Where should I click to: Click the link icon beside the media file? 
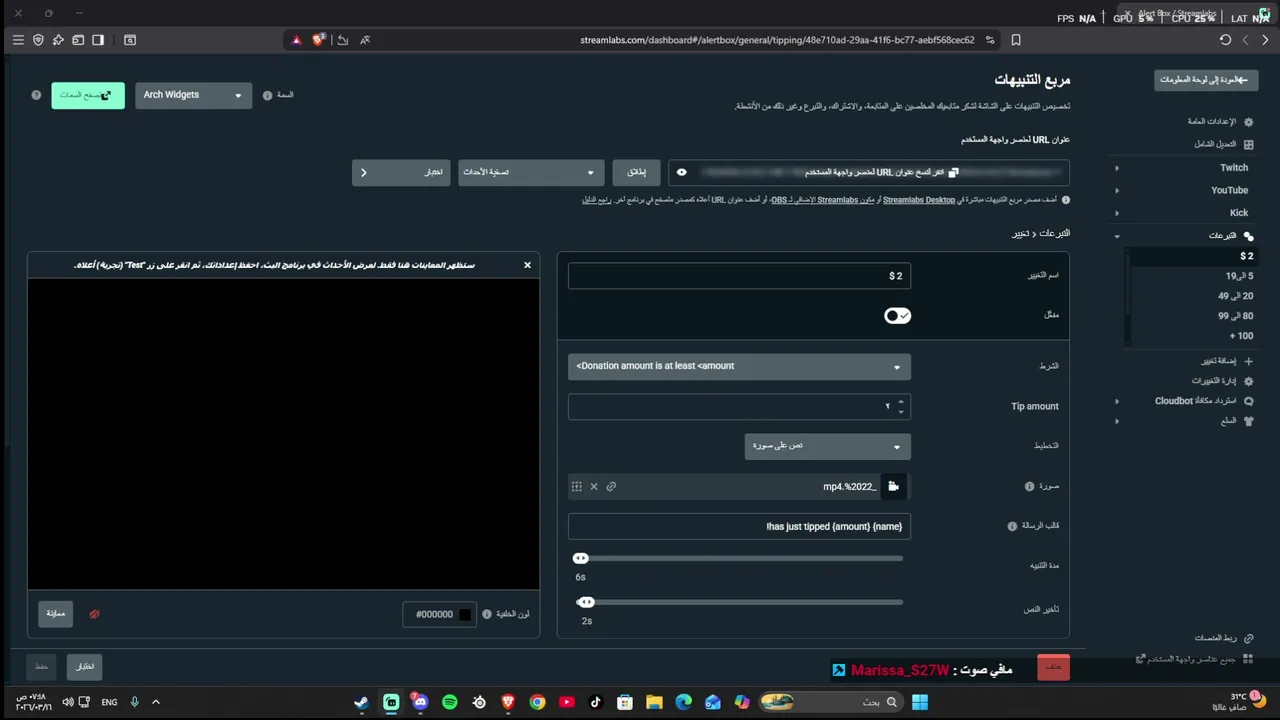click(x=611, y=487)
